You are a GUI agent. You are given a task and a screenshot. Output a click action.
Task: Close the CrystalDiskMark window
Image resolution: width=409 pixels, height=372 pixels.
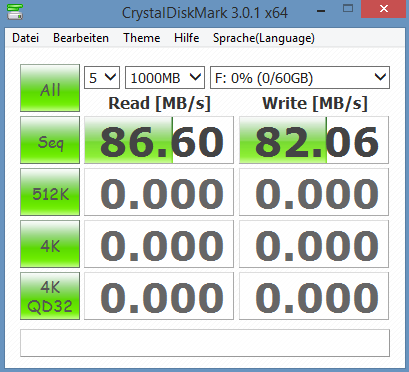click(384, 9)
